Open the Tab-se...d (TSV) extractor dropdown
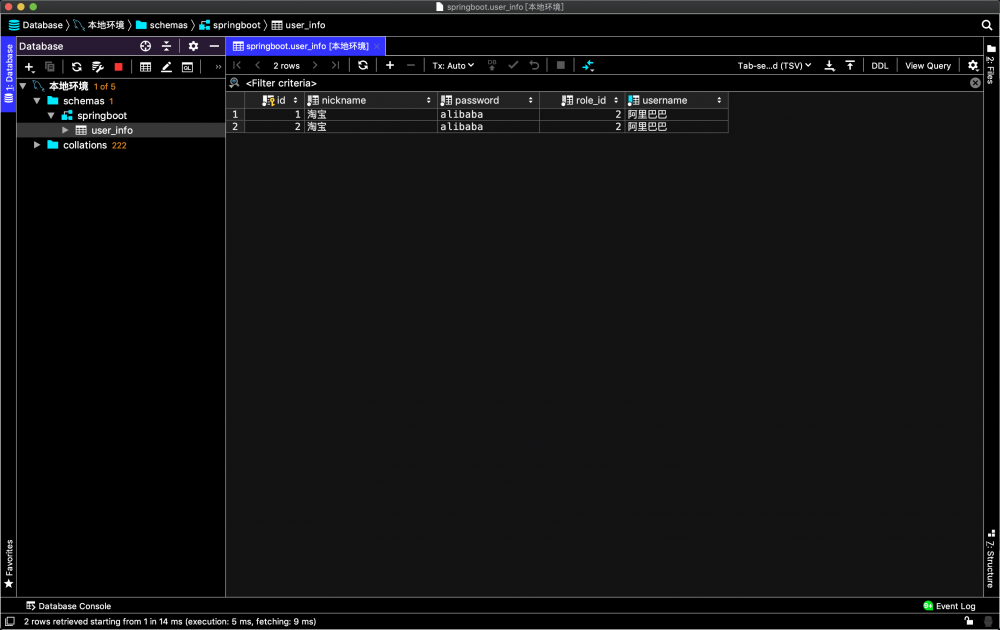 [x=774, y=66]
